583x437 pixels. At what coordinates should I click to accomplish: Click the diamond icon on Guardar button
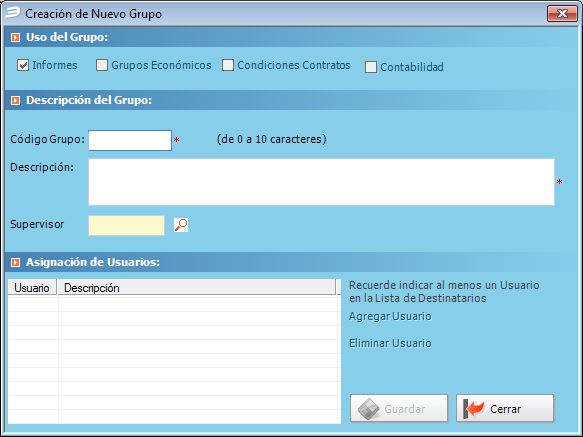coord(368,409)
